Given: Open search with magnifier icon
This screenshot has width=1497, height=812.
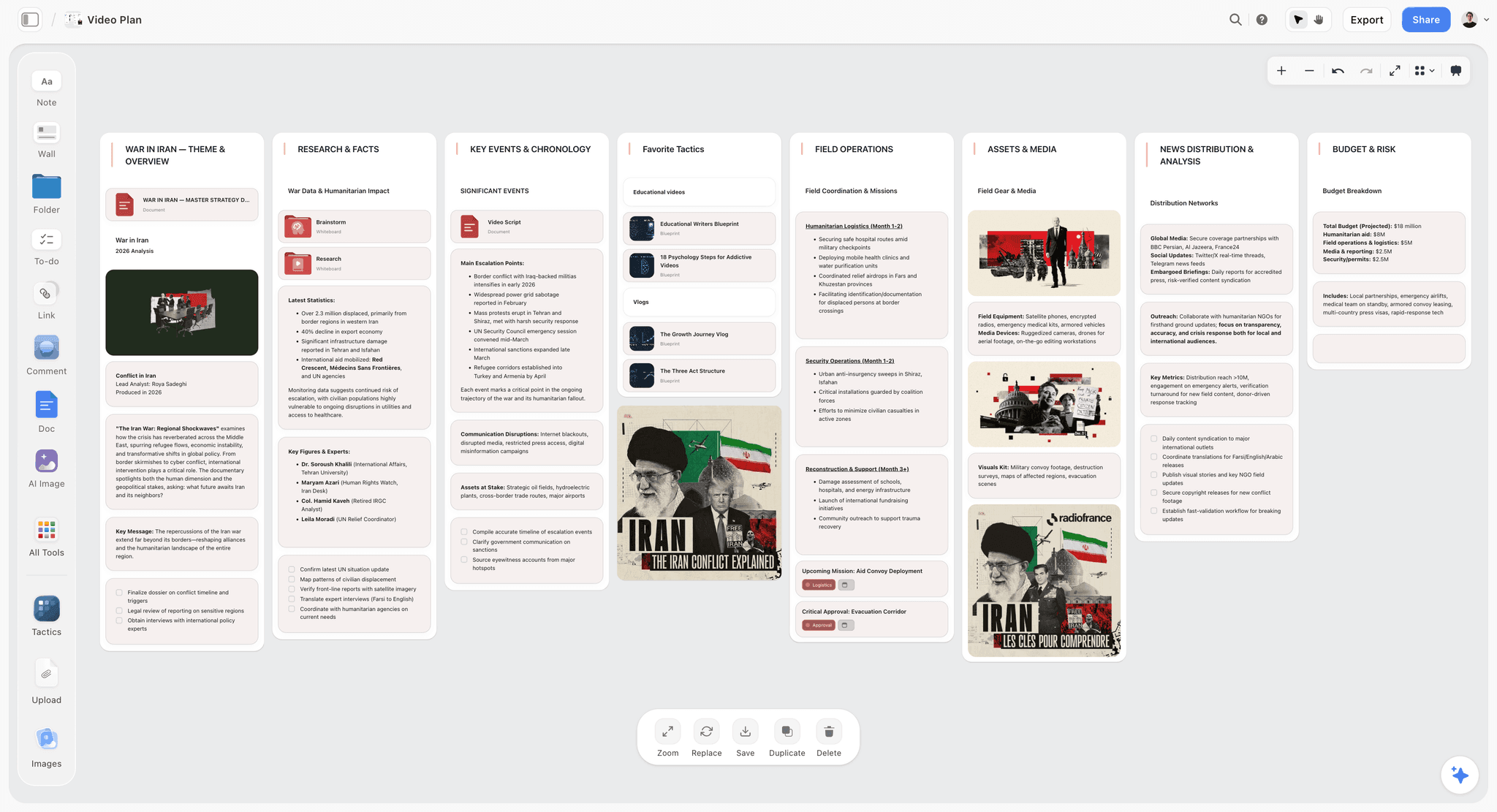Looking at the screenshot, I should [1235, 20].
